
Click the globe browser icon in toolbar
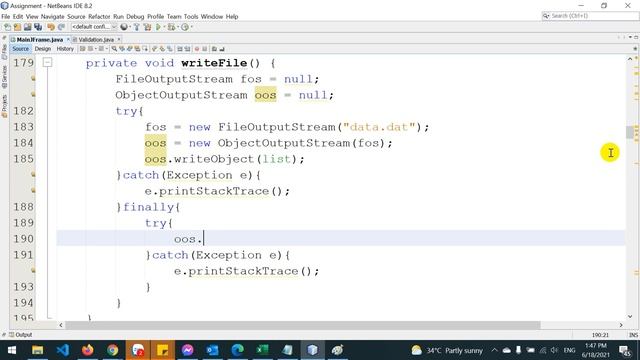click(124, 27)
